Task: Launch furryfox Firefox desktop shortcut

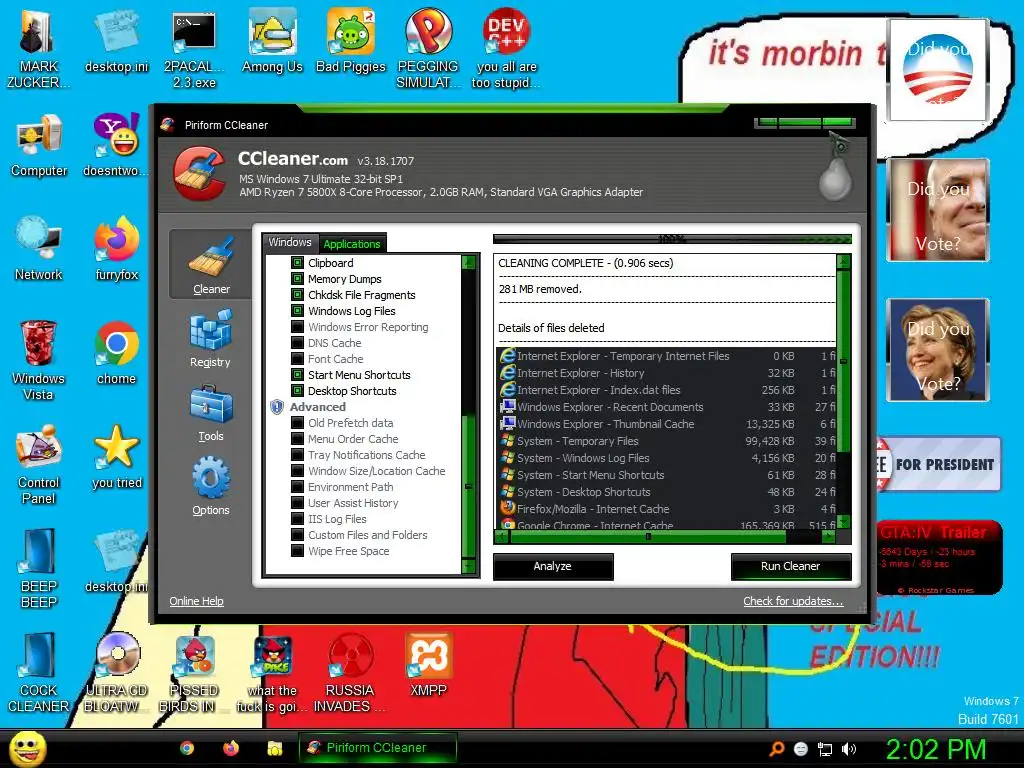Action: pos(116,249)
